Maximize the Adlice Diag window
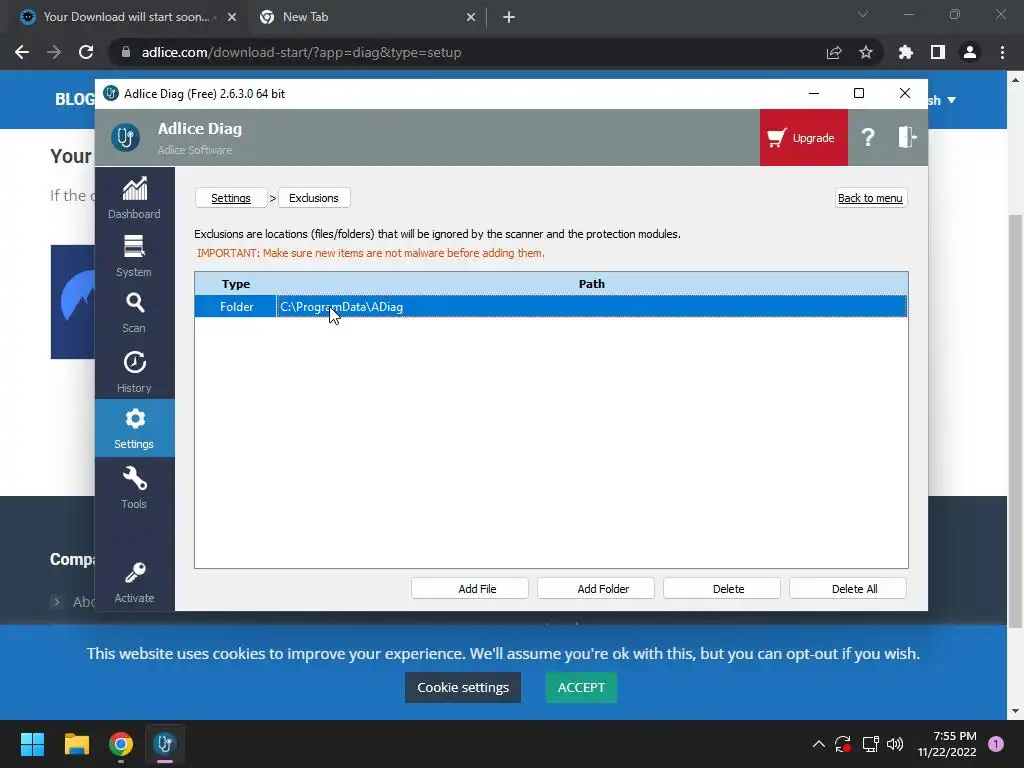Screen dimensions: 1024x768 [859, 93]
